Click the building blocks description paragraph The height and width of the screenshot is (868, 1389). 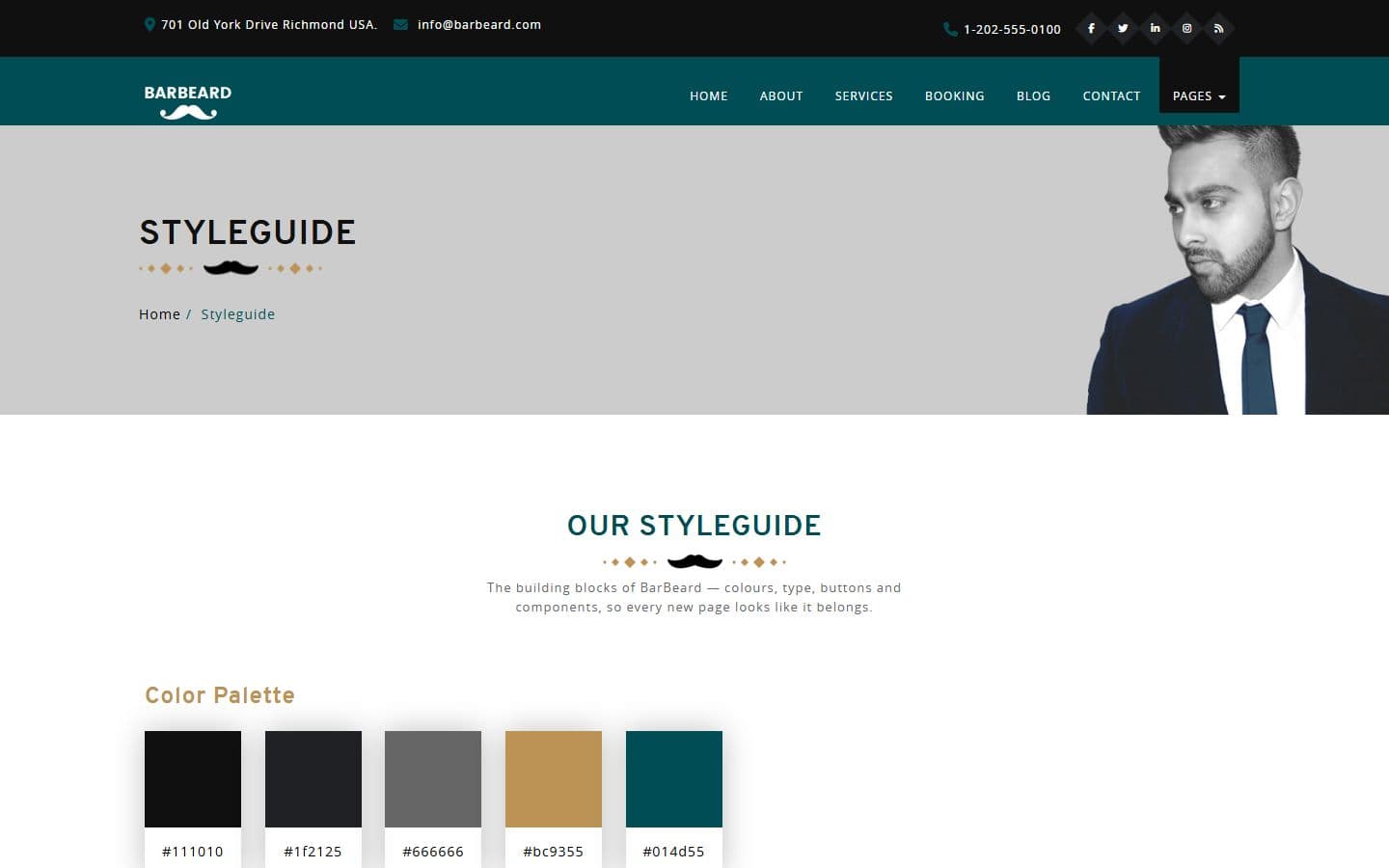pos(694,597)
